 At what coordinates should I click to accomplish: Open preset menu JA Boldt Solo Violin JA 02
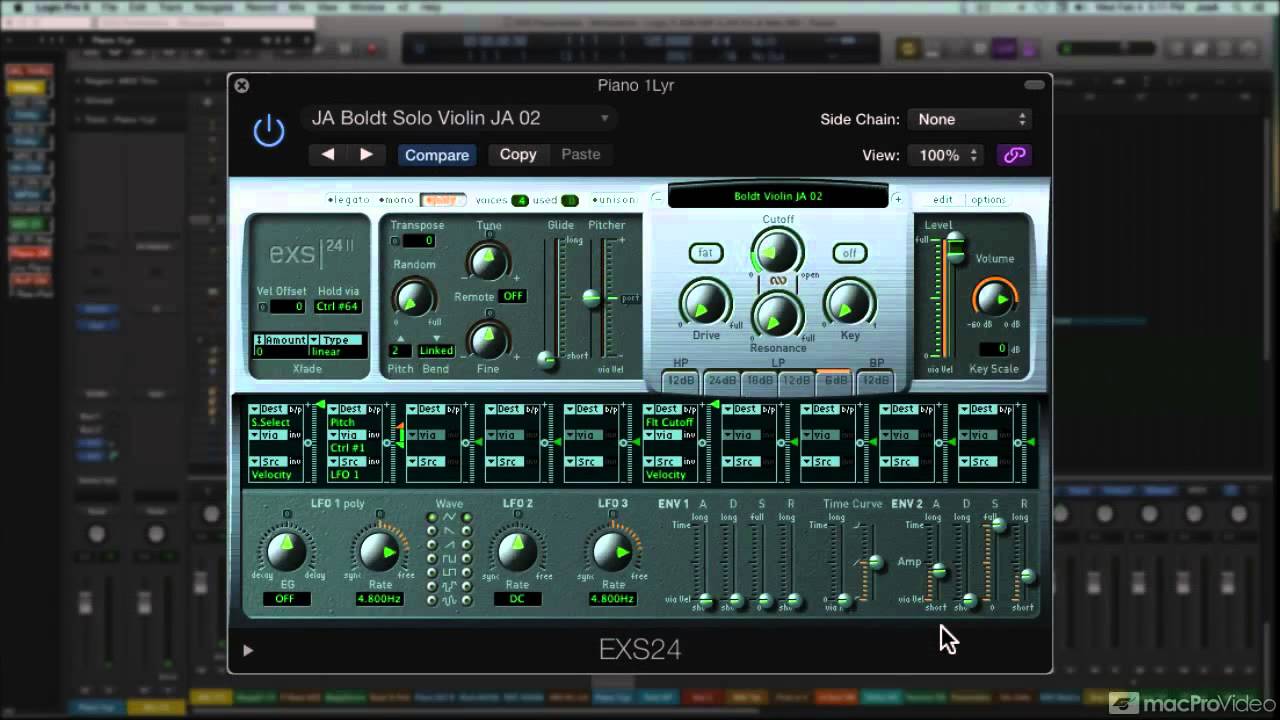460,118
